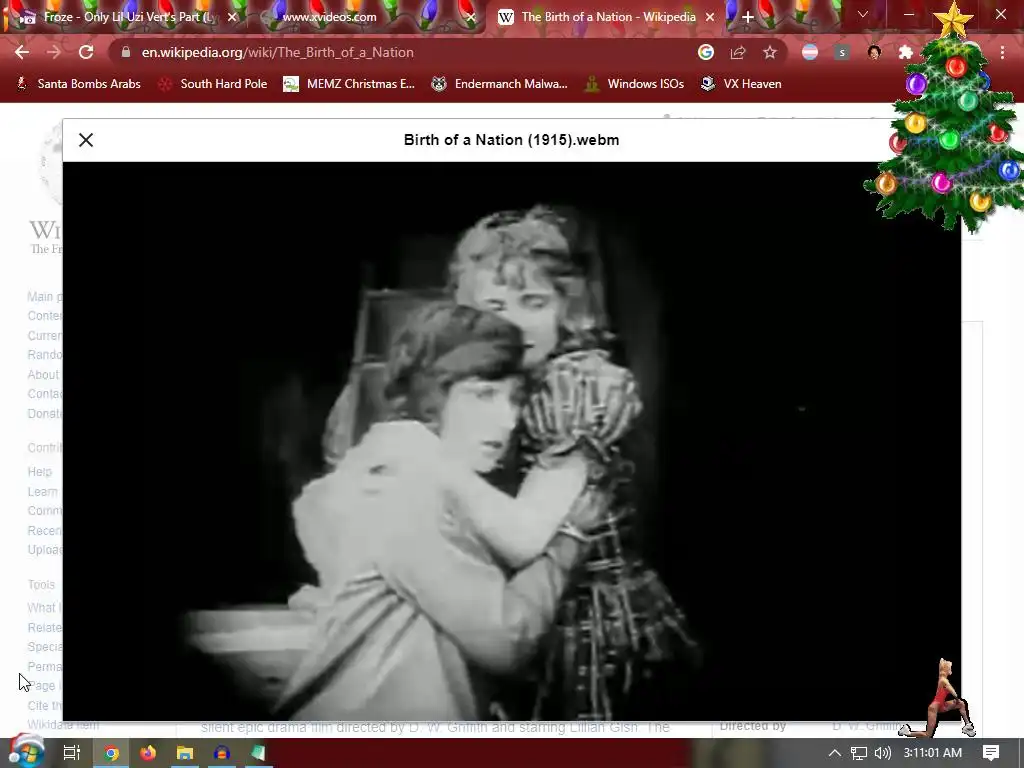Open the gray S extension icon
The image size is (1024, 768).
point(842,52)
